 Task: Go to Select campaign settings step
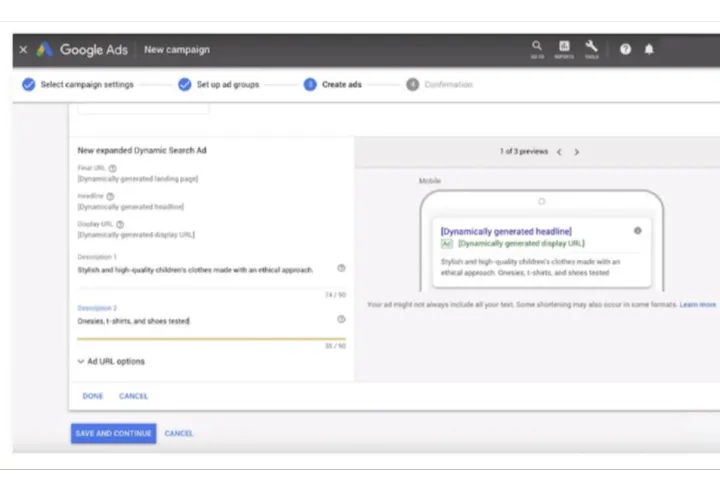78,85
